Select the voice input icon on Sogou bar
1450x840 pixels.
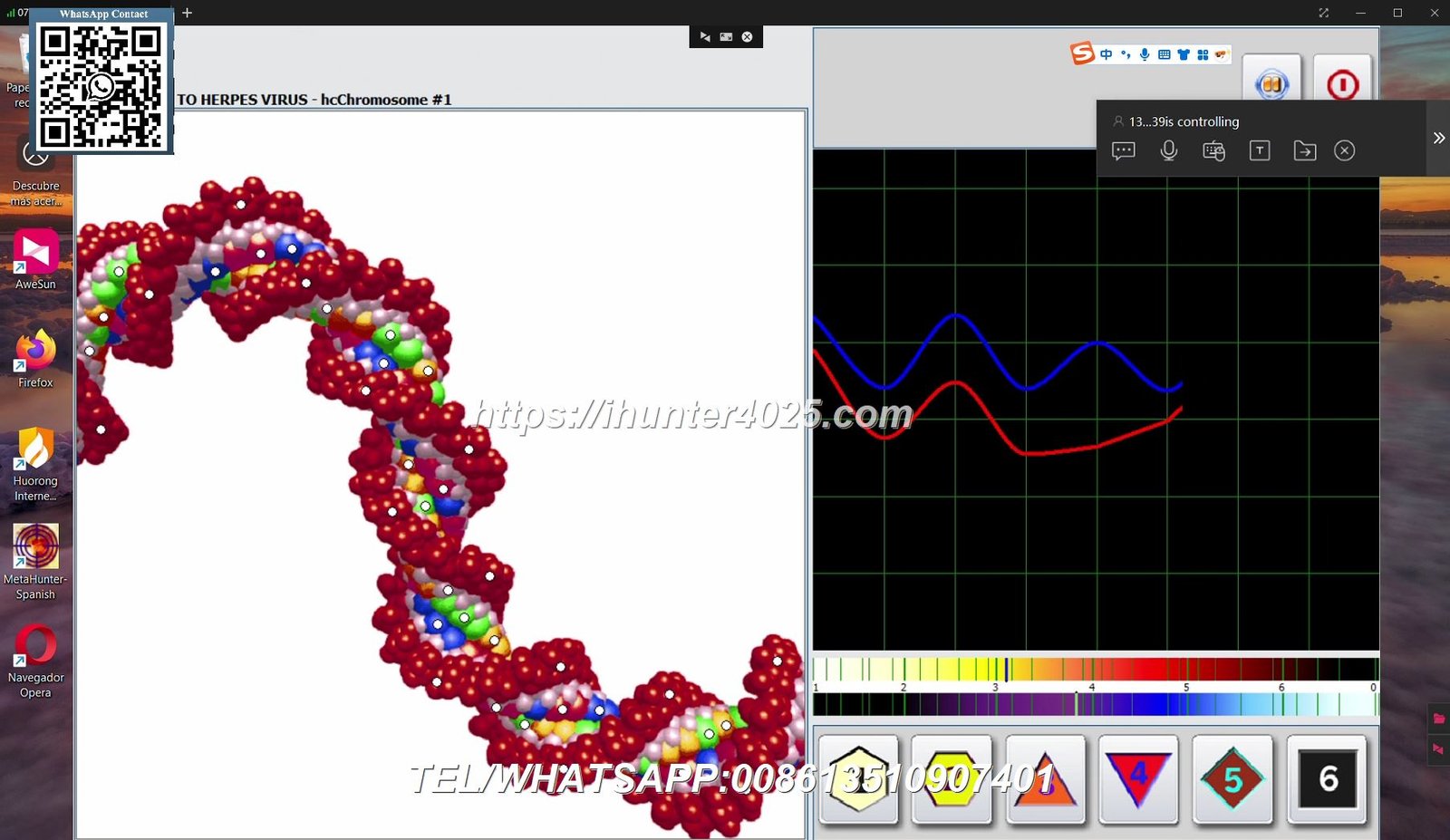(1145, 53)
